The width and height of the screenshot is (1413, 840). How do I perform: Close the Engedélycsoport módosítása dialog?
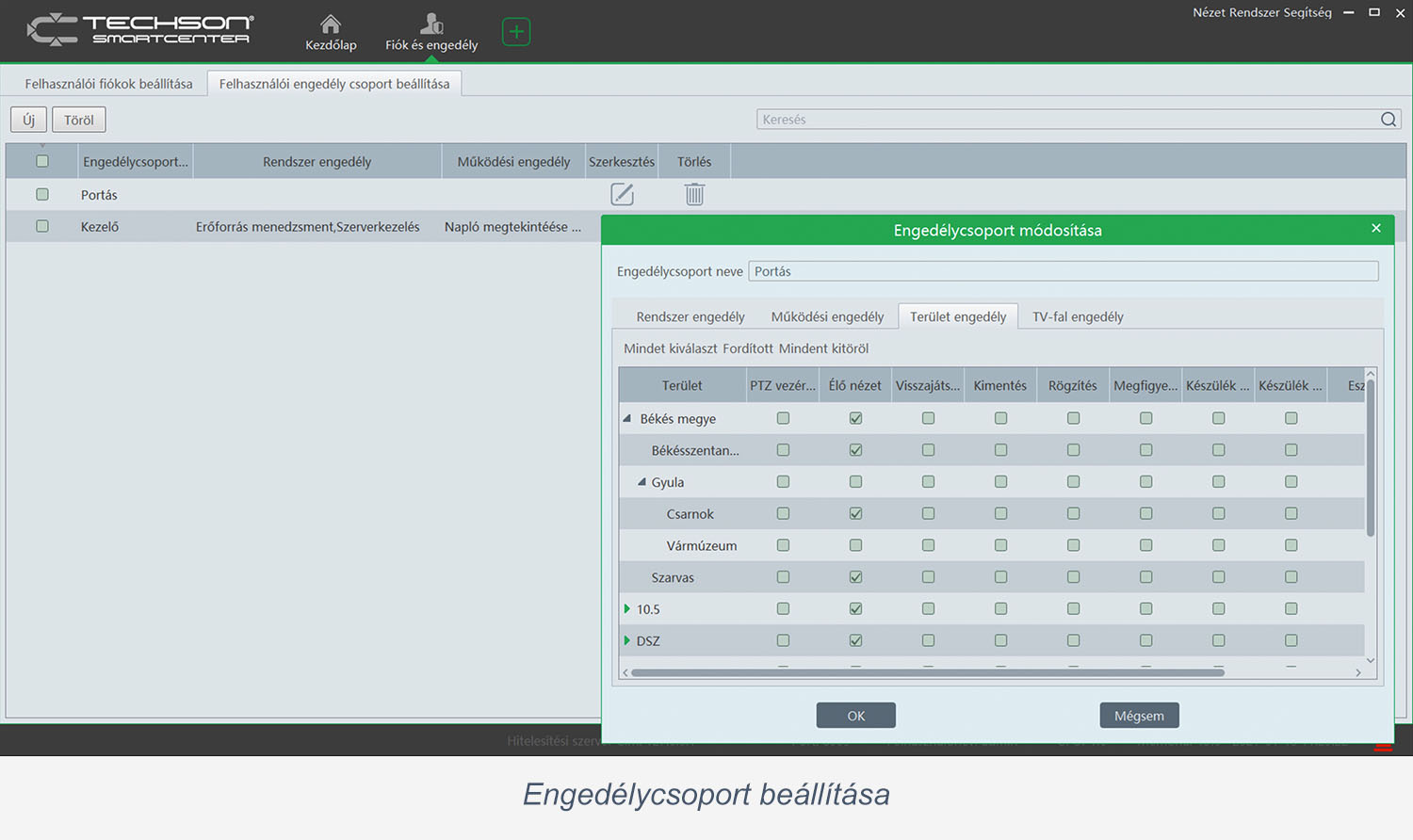(x=1375, y=229)
